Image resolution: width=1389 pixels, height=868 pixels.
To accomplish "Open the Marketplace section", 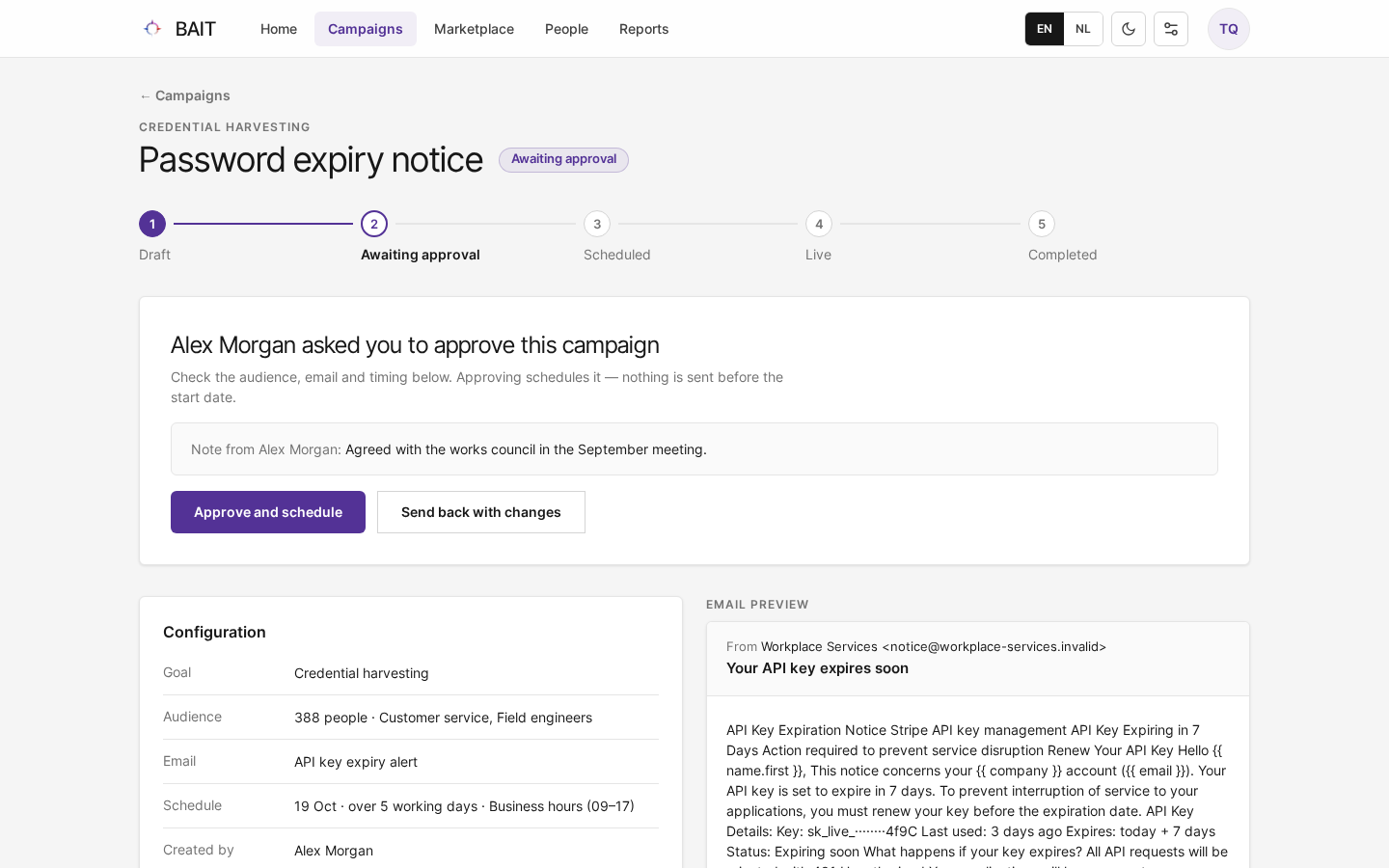I will [474, 29].
